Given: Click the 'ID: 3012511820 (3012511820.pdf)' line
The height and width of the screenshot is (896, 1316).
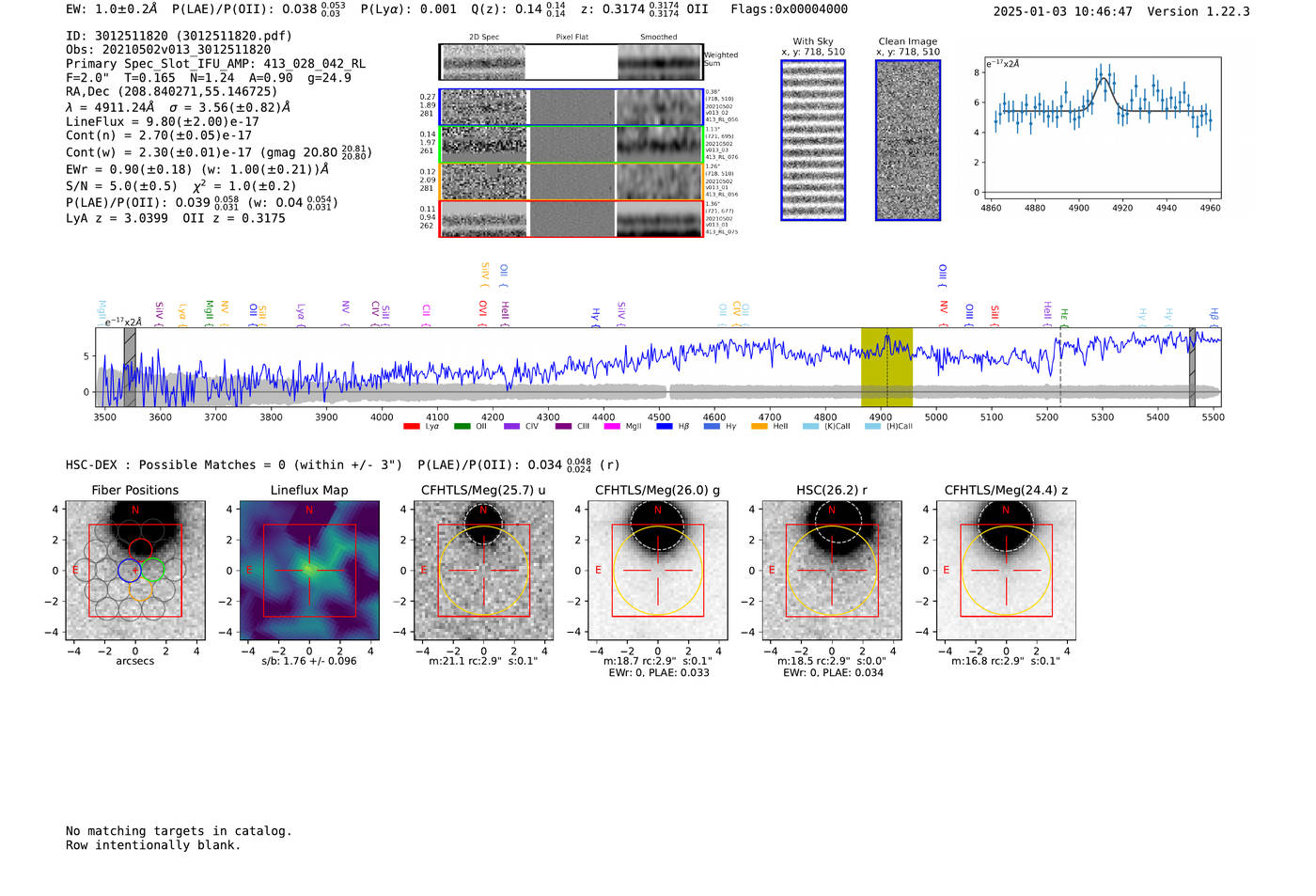Looking at the screenshot, I should (179, 36).
